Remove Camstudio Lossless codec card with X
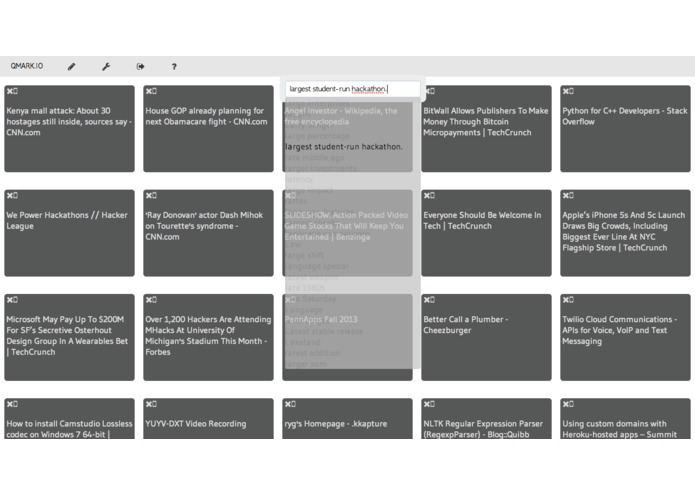The width and height of the screenshot is (695, 494). [x=10, y=404]
